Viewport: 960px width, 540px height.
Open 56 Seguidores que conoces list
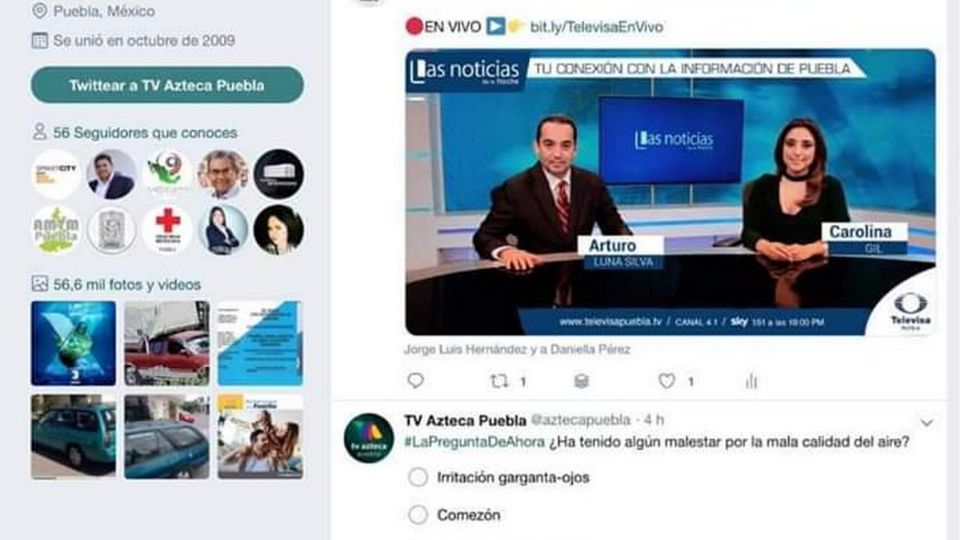(x=144, y=132)
